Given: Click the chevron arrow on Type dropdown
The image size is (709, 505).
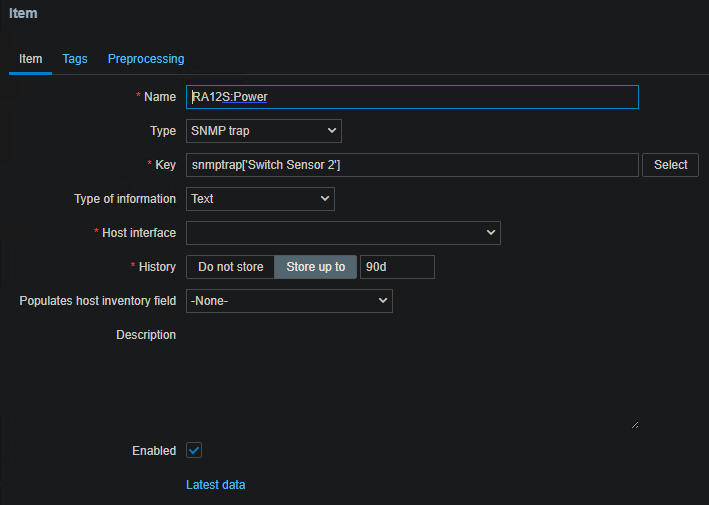Looking at the screenshot, I should [332, 131].
